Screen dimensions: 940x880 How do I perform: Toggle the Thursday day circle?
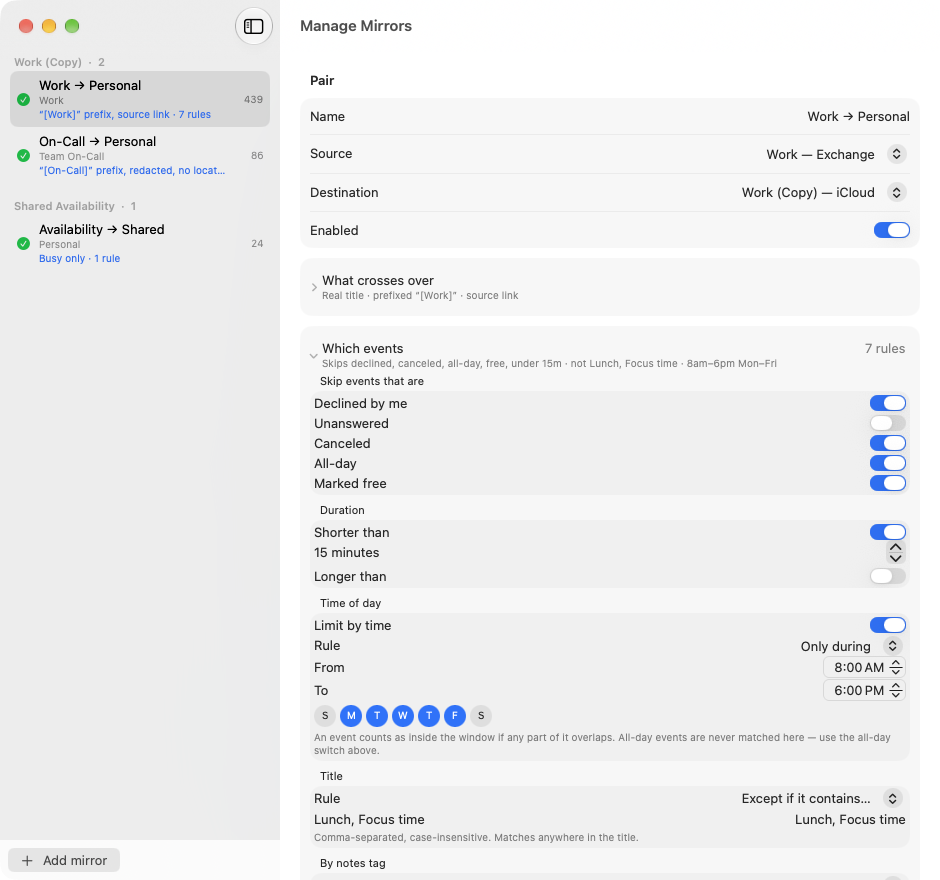click(429, 715)
